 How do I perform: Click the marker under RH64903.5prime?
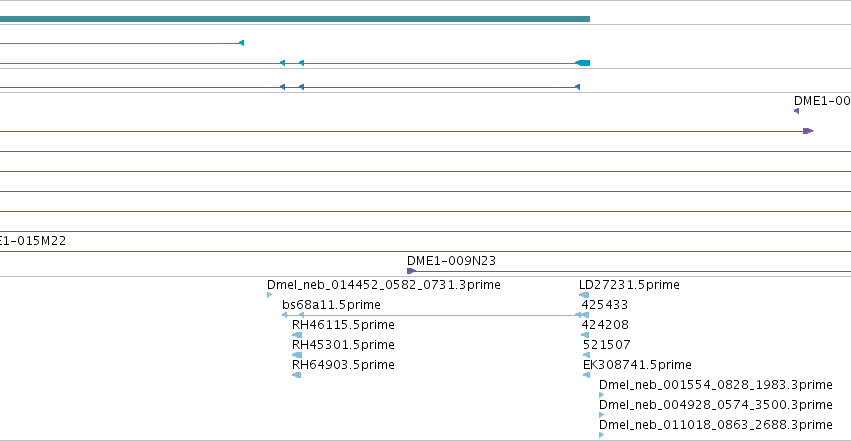[297, 375]
